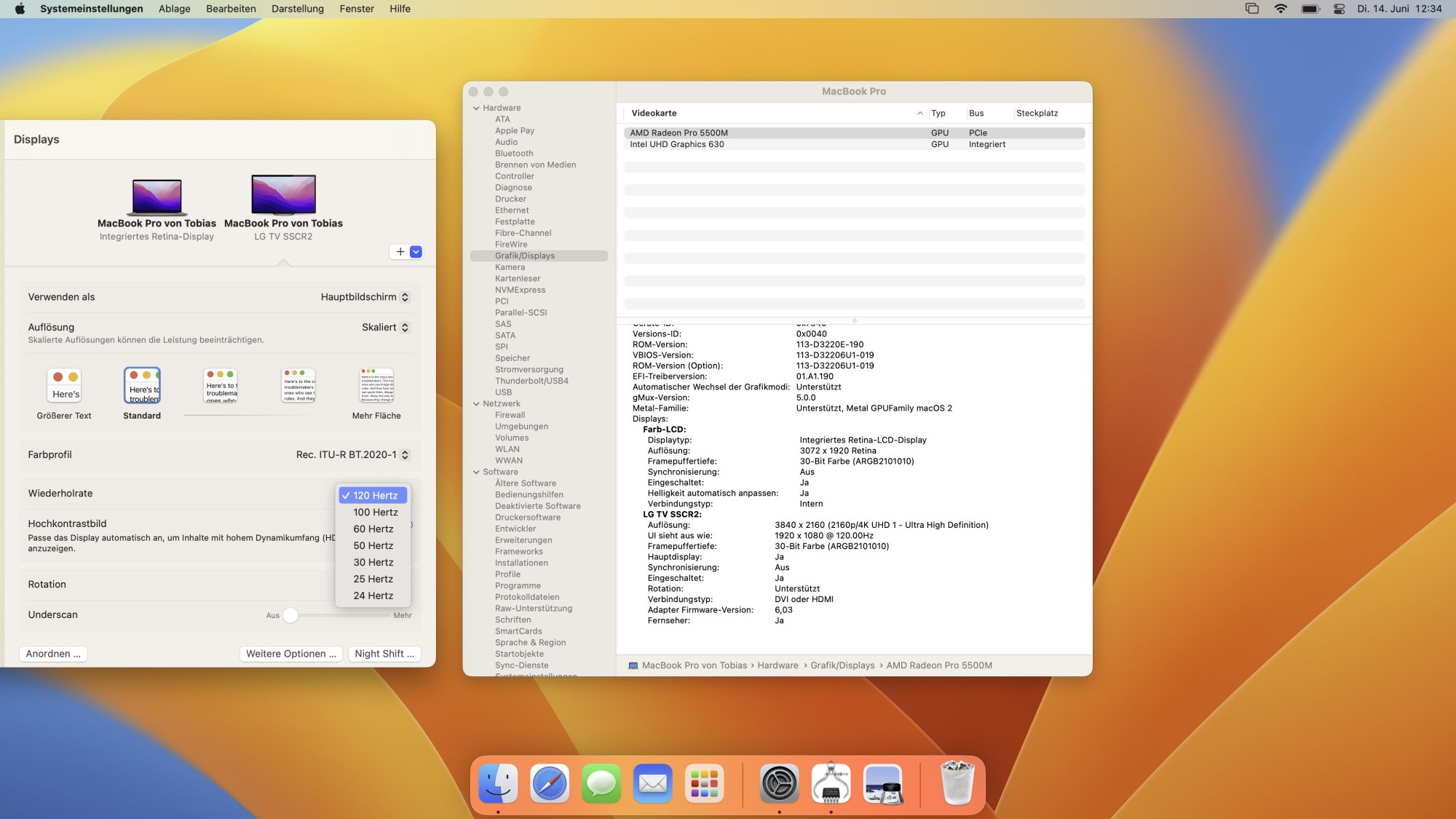The width and height of the screenshot is (1456, 819).
Task: Open Mail app in Dock
Action: click(x=652, y=783)
